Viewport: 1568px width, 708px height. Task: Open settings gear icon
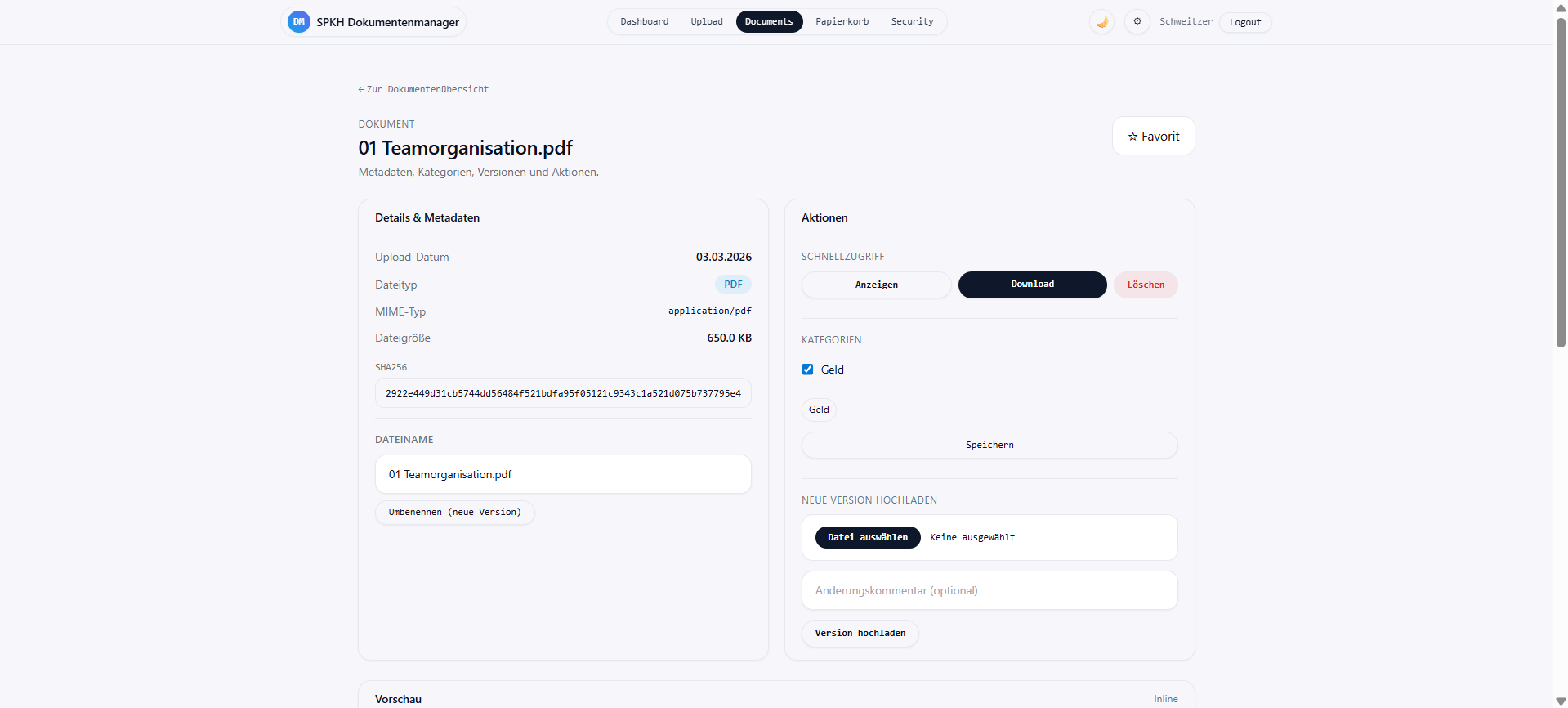coord(1137,22)
